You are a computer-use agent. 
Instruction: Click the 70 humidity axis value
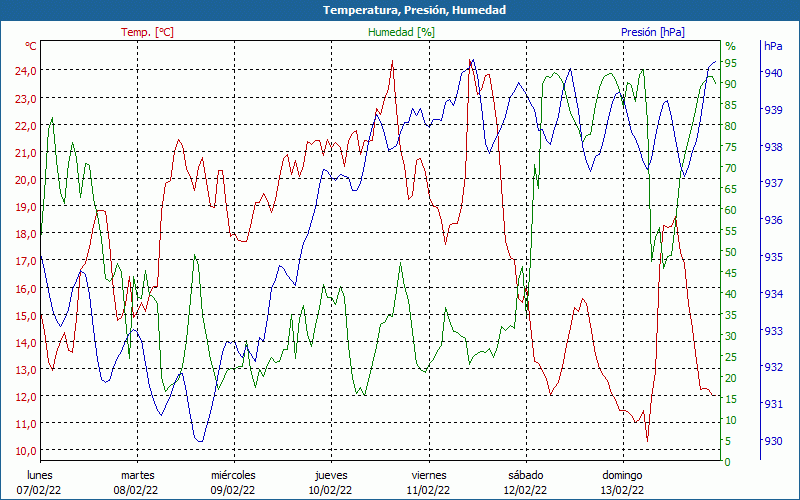point(731,168)
